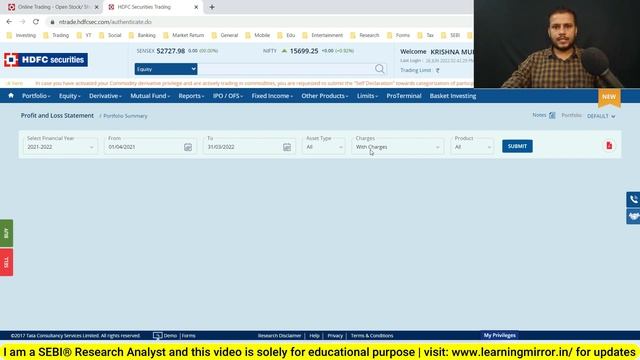Open the Asset Type dropdown
Image resolution: width=640 pixels, height=360 pixels.
324,147
